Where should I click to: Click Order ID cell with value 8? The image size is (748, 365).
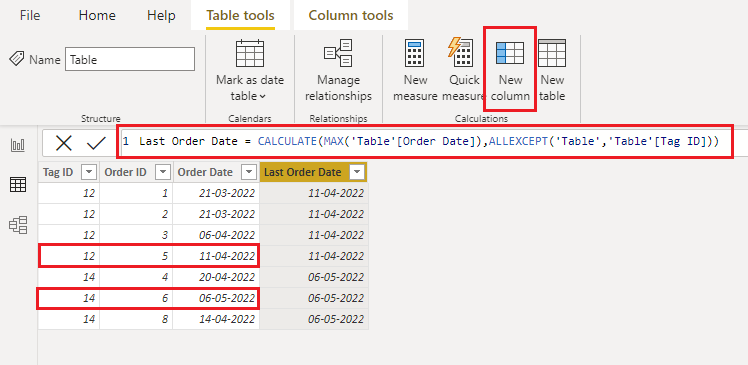click(136, 319)
